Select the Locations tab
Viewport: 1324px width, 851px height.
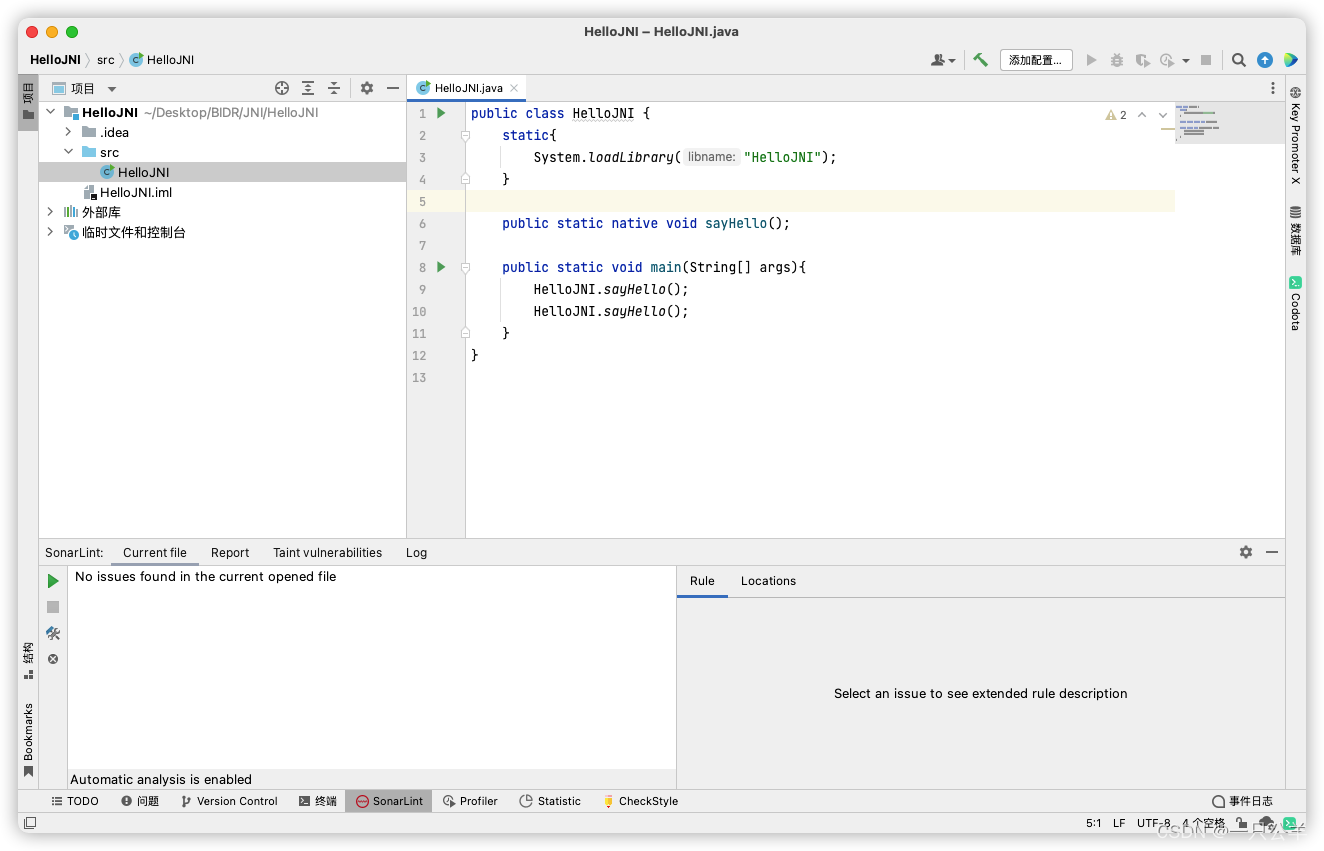tap(768, 581)
